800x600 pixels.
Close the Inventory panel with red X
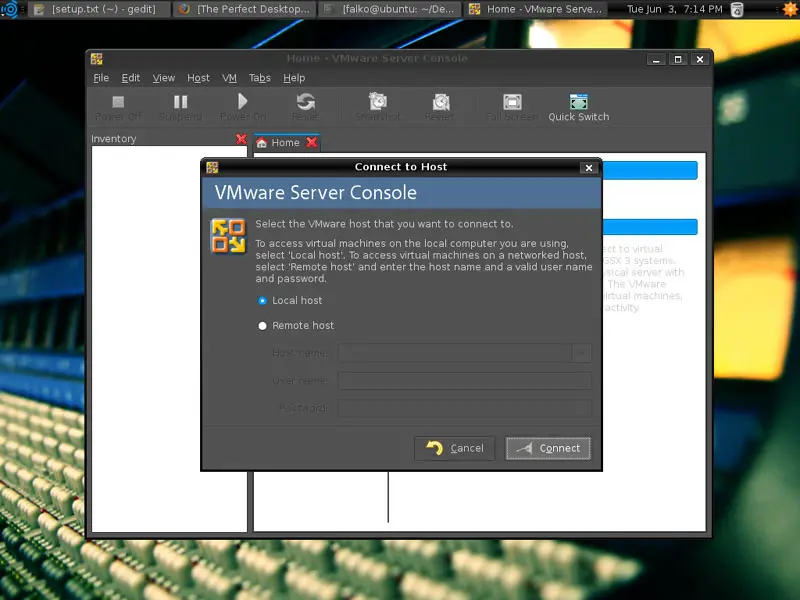[x=241, y=139]
